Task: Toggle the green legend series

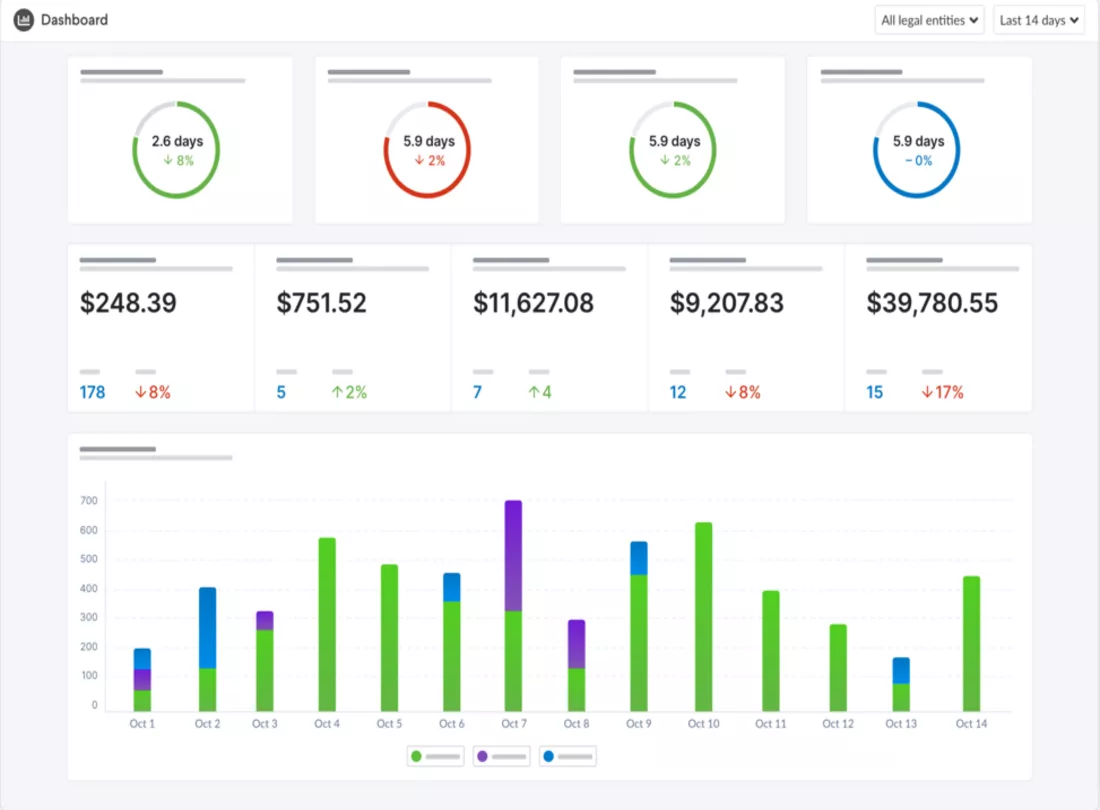Action: tap(435, 756)
